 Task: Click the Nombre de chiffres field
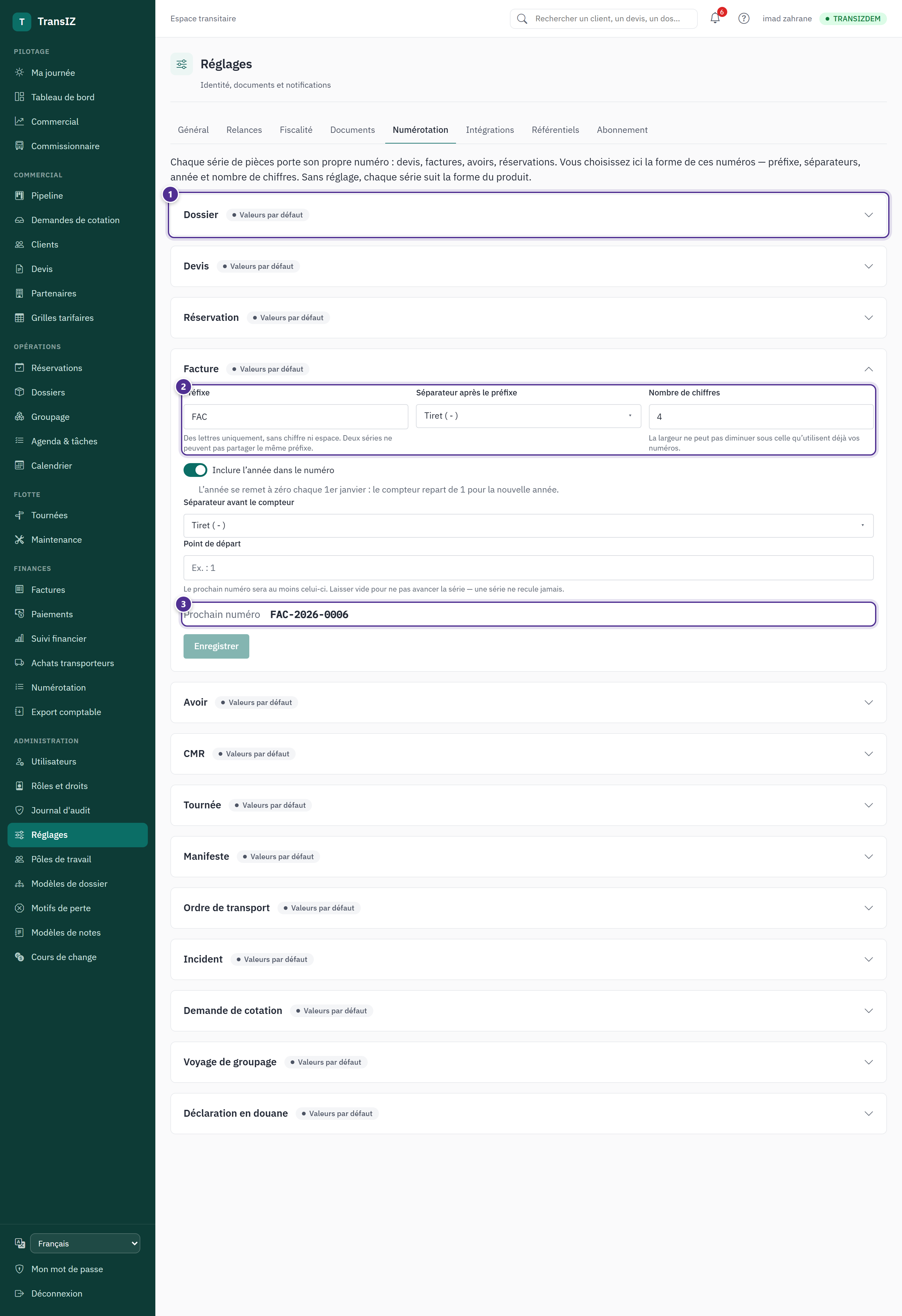(760, 417)
